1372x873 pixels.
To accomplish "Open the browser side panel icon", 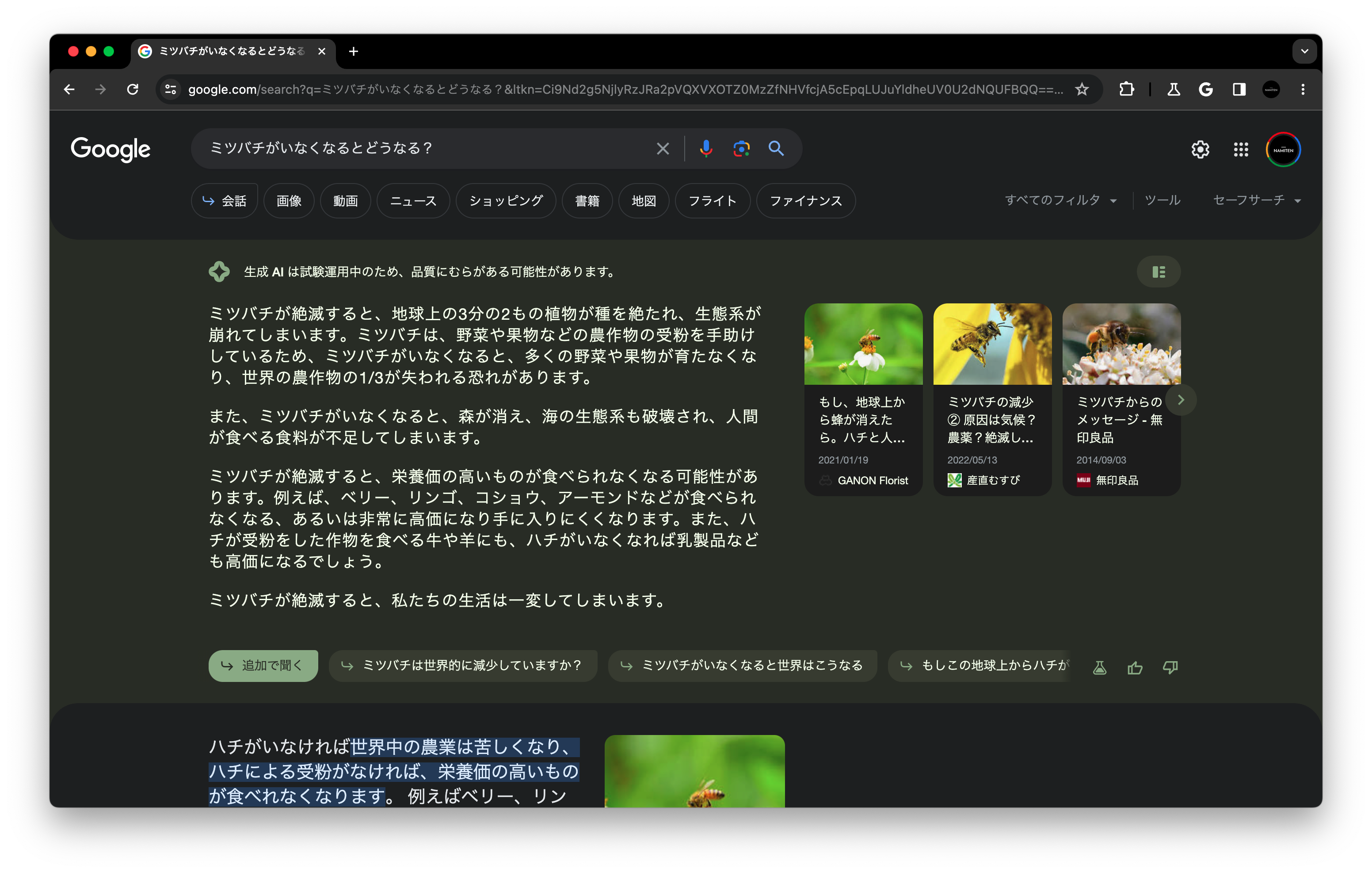I will [x=1239, y=89].
